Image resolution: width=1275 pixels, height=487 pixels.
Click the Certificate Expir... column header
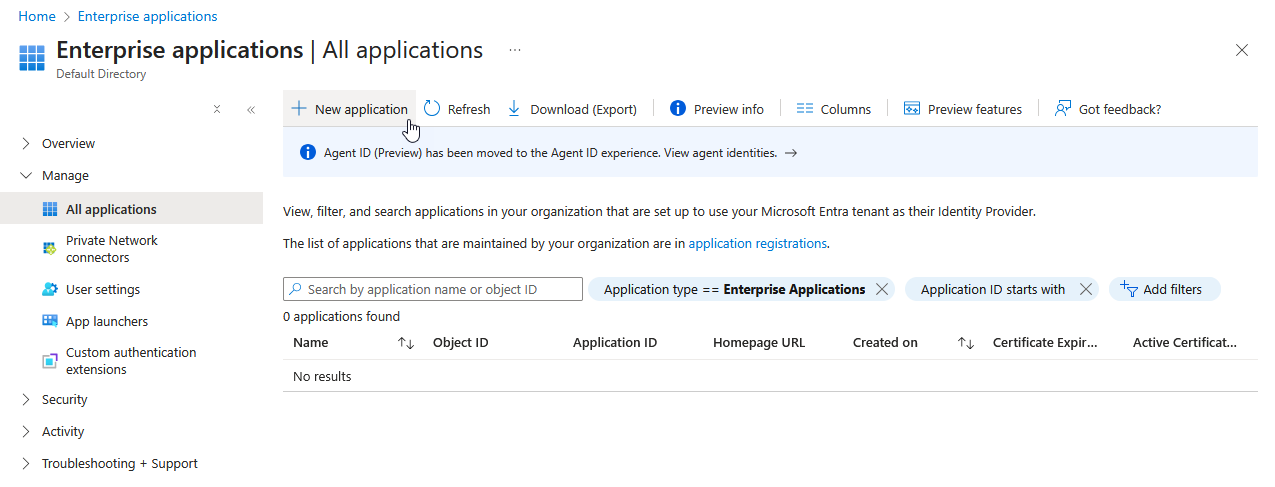[1045, 343]
